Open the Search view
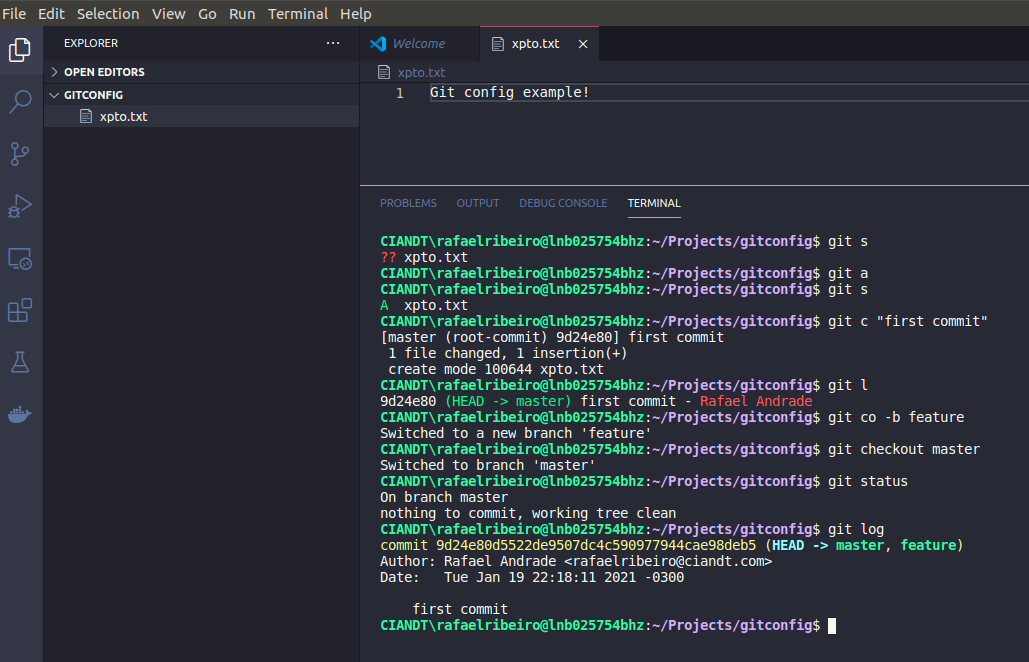Viewport: 1029px width, 662px height. [20, 101]
